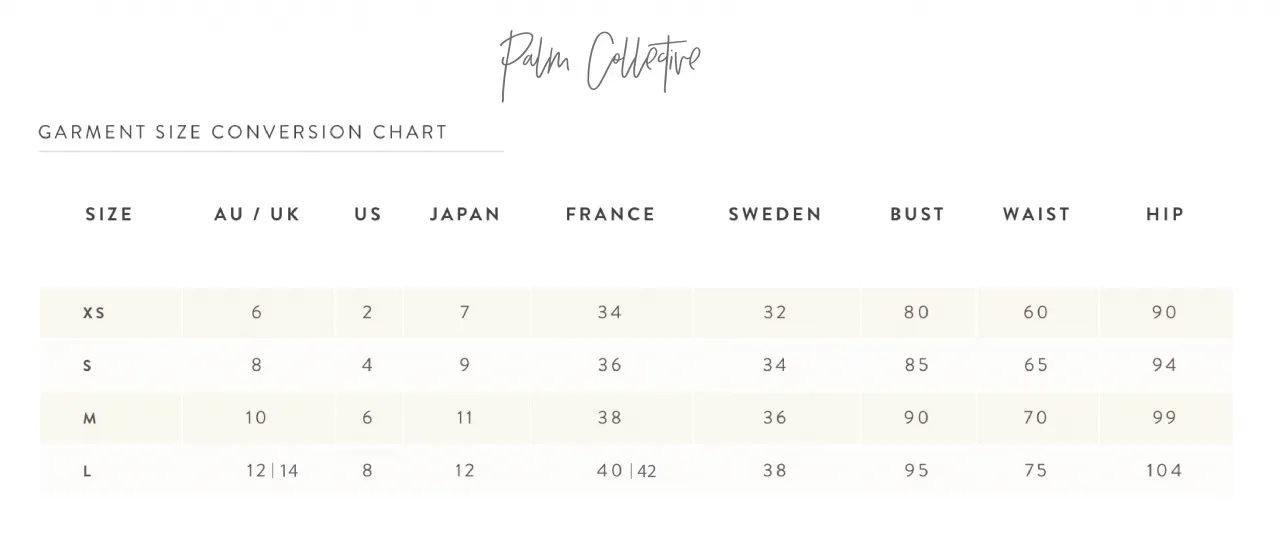Select the HIP column header
The image size is (1280, 546).
pos(1165,214)
